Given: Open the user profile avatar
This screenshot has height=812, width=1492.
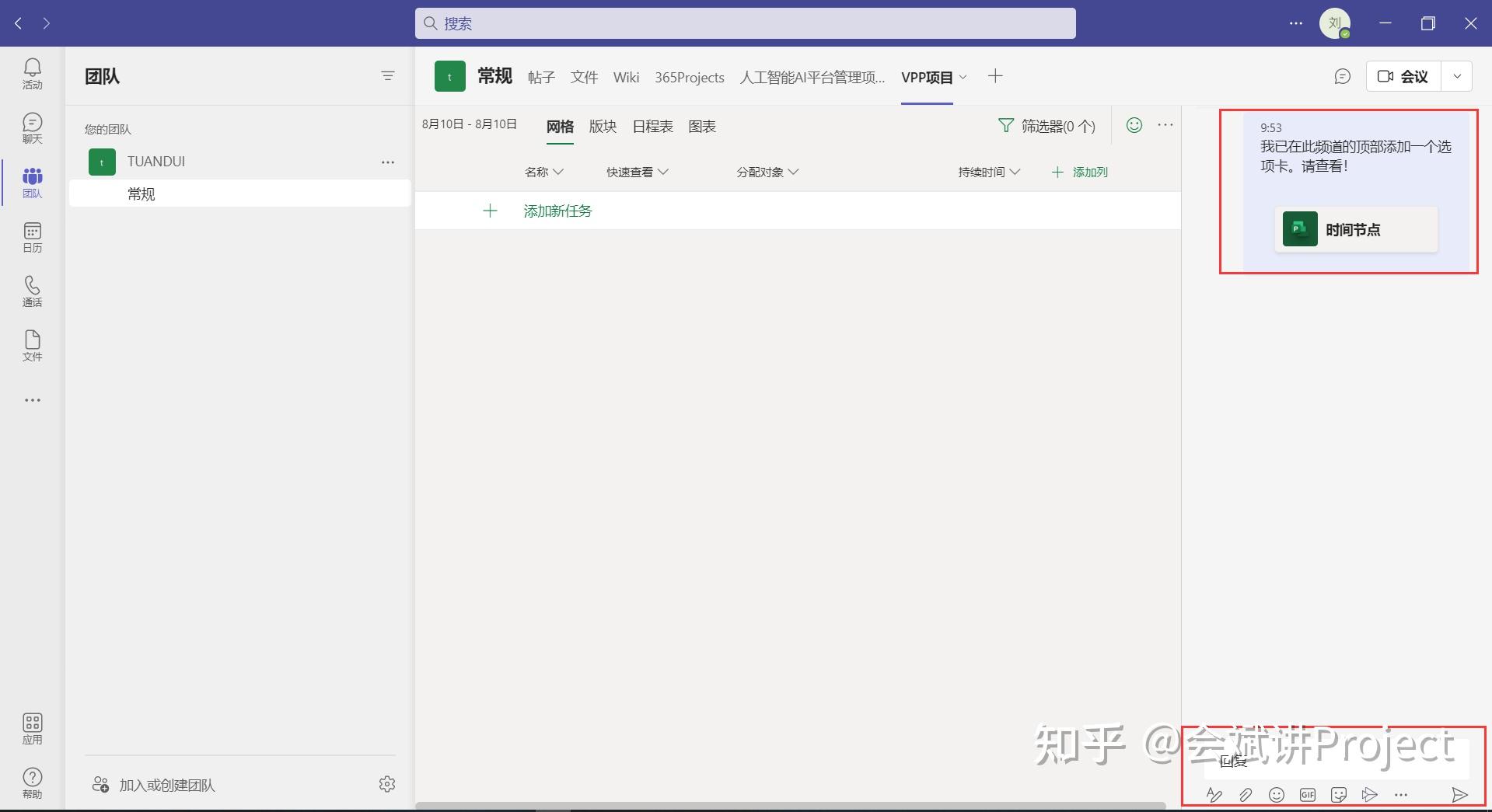Looking at the screenshot, I should pos(1335,23).
